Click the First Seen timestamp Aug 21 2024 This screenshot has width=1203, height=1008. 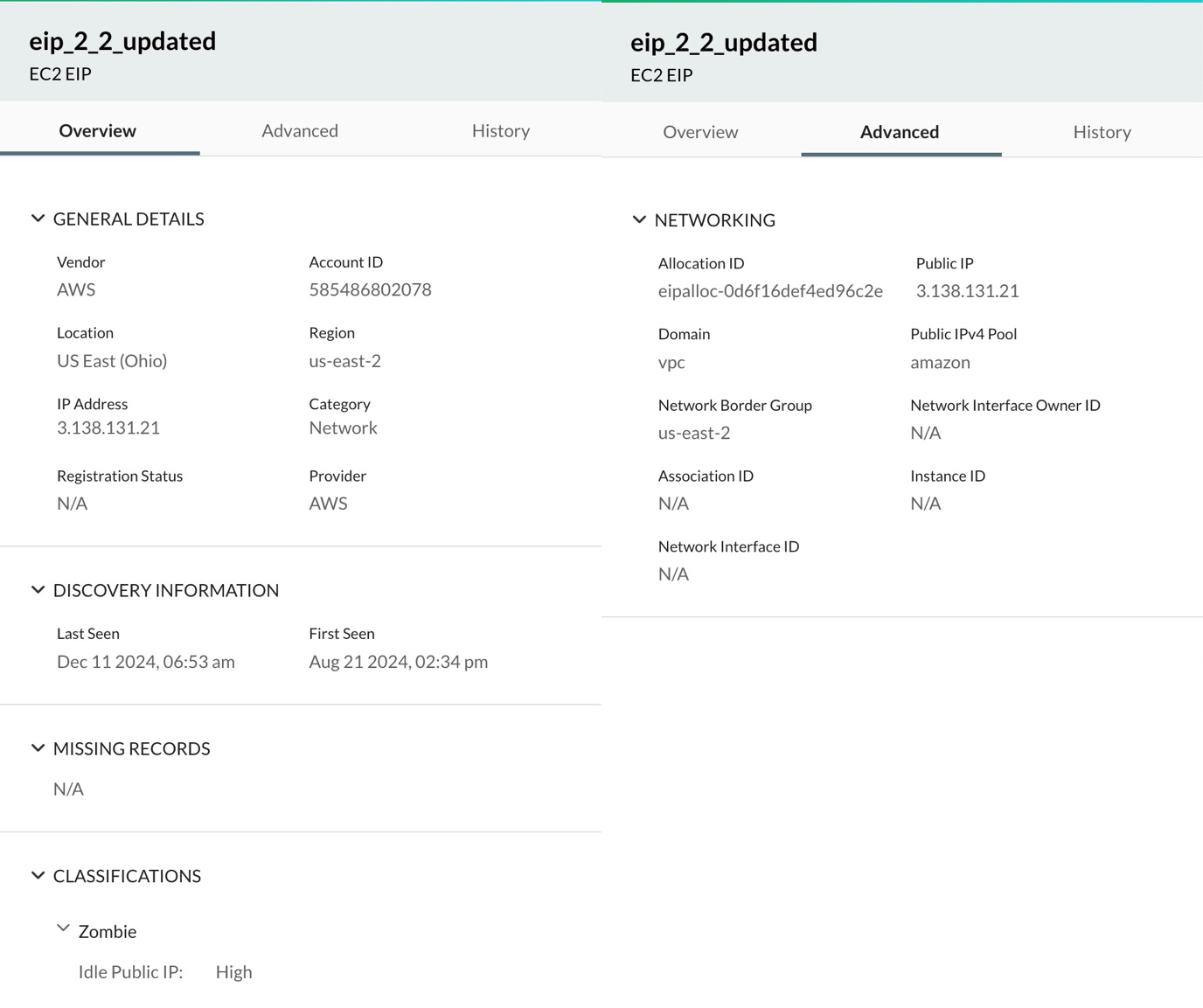(x=398, y=662)
